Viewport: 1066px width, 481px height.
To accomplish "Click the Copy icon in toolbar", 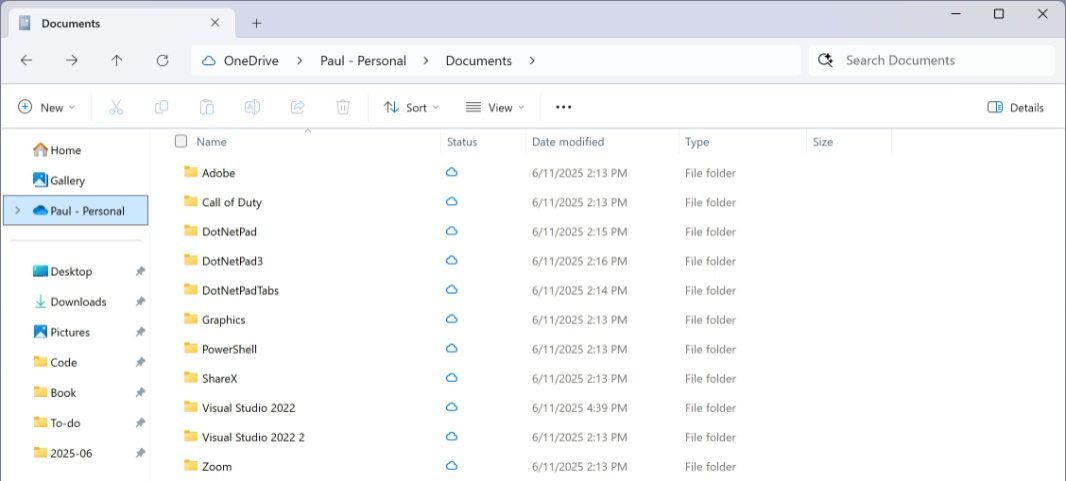I will tap(161, 107).
